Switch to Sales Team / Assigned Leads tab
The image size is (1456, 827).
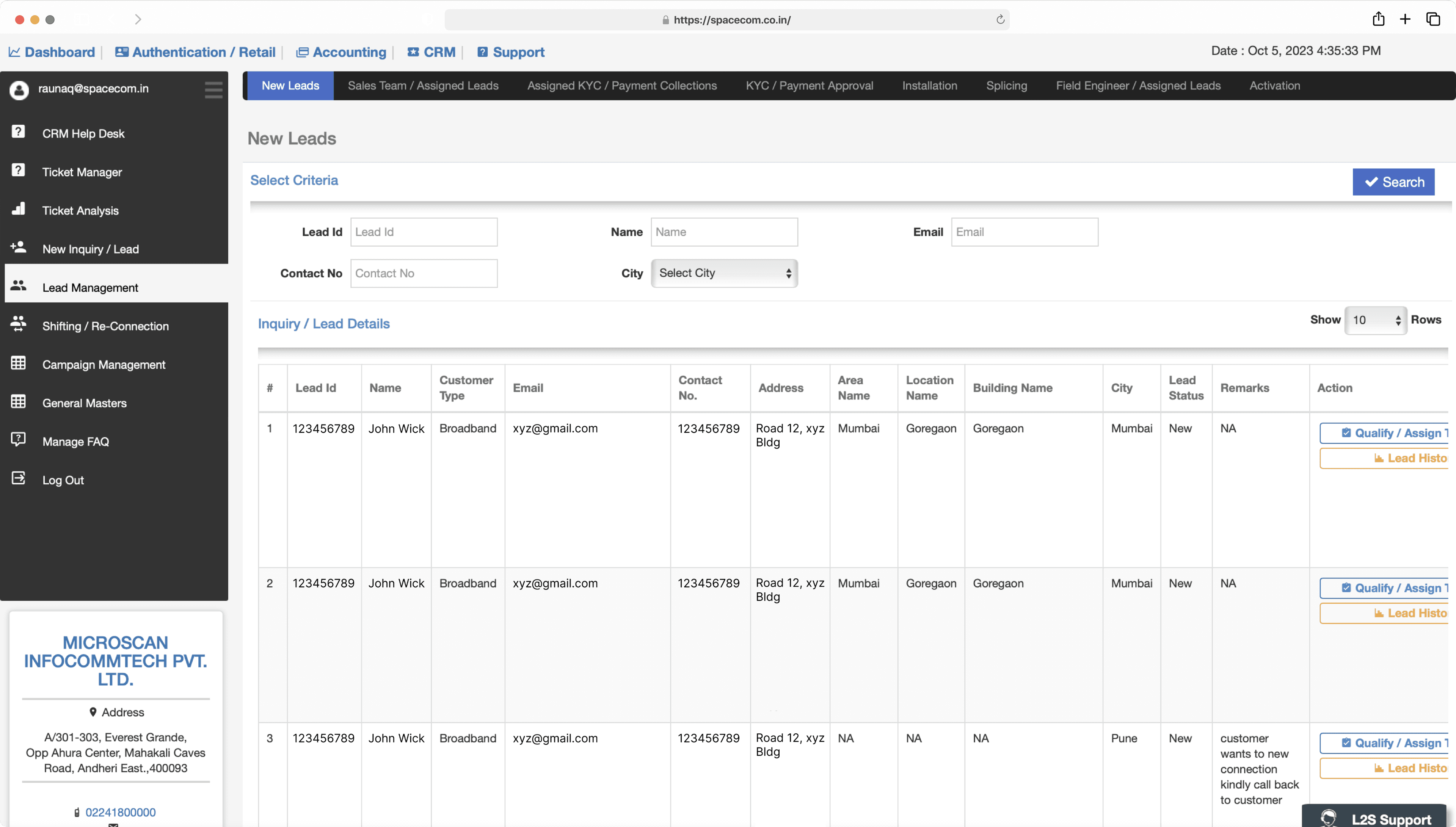pyautogui.click(x=423, y=86)
